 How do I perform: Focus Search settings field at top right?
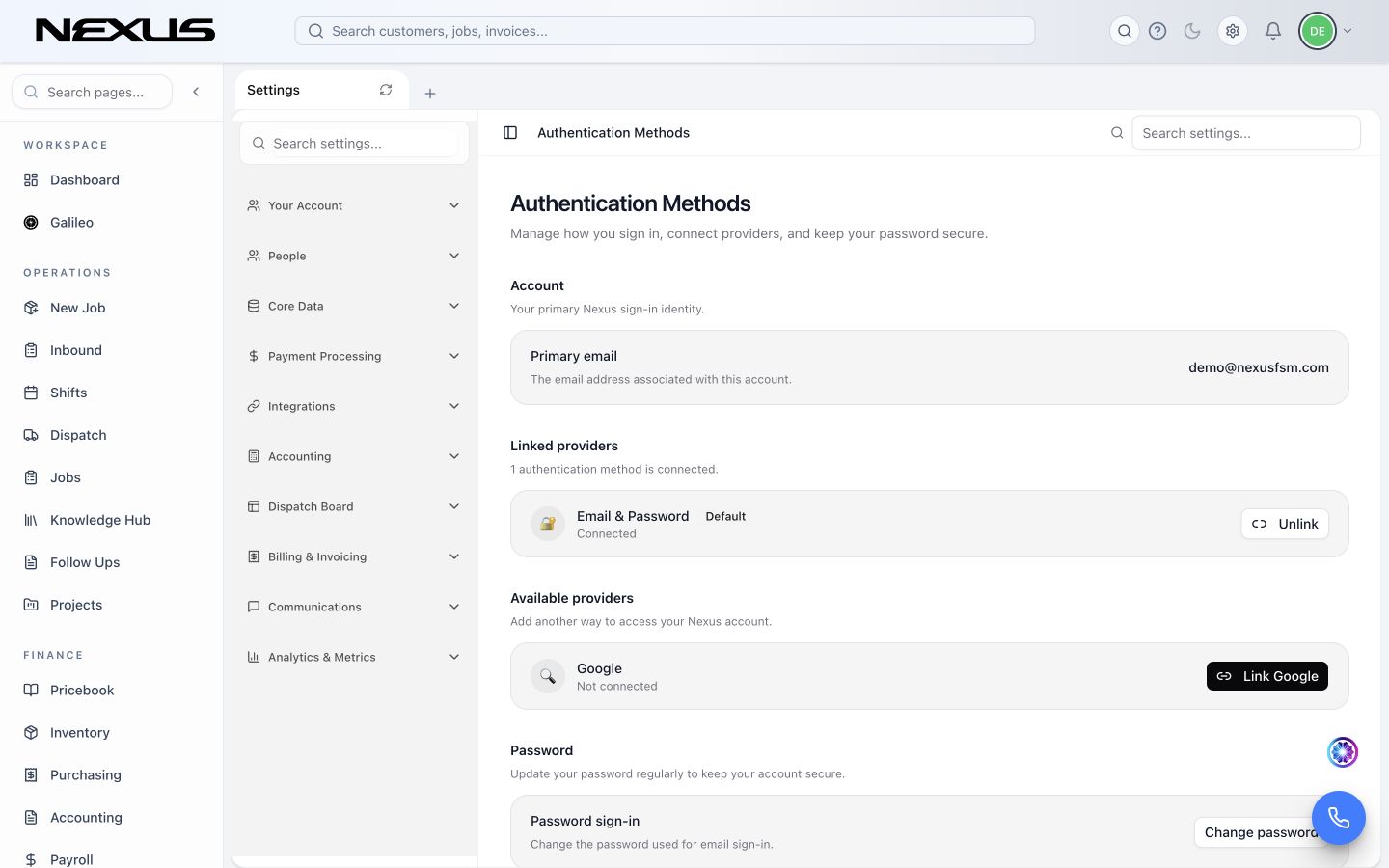tap(1245, 133)
